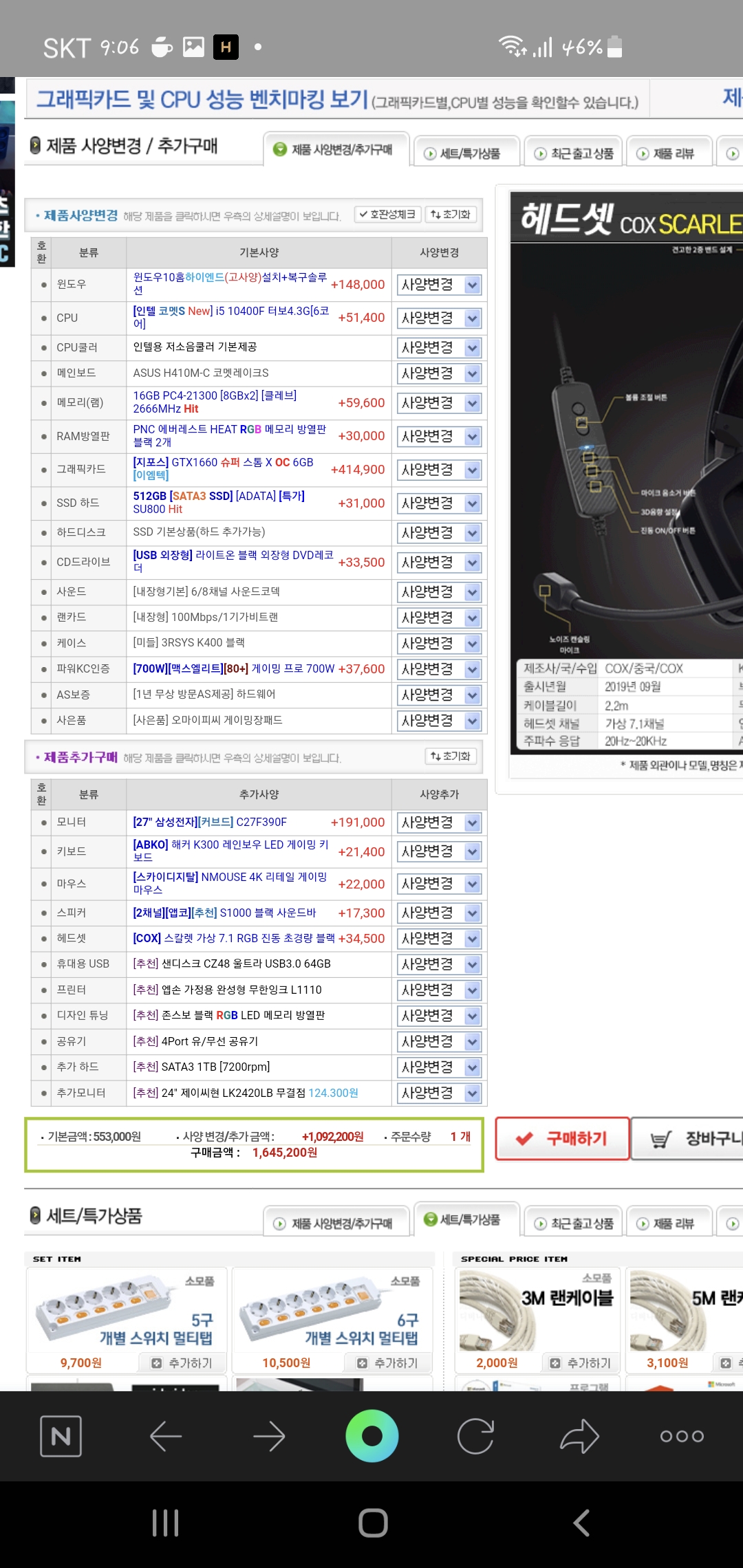Open 그래픽카드 및 CPU 성능 벤치마킹 banner
The height and width of the screenshot is (1568, 743).
[x=337, y=100]
